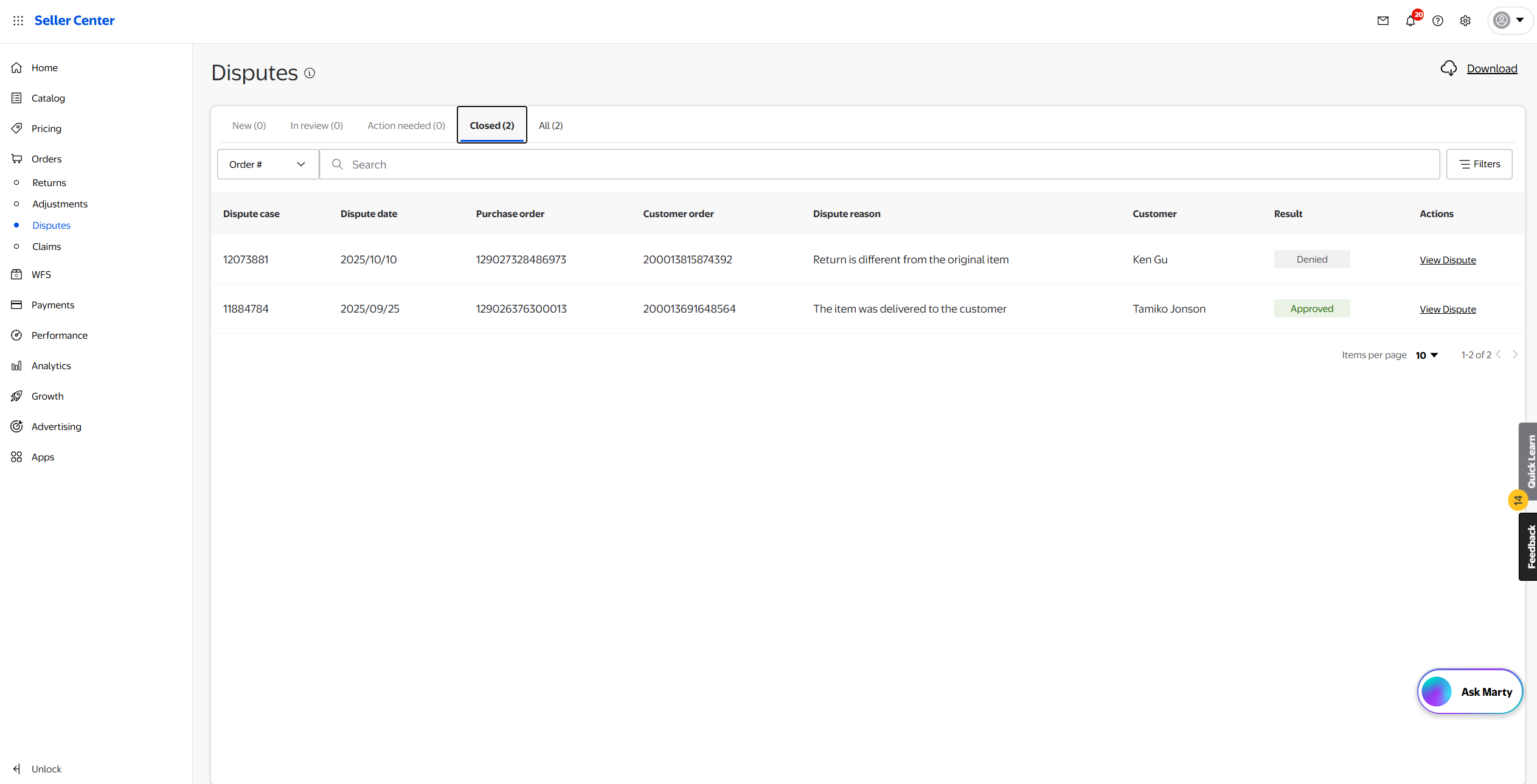Click the Pricing tag icon

click(17, 128)
